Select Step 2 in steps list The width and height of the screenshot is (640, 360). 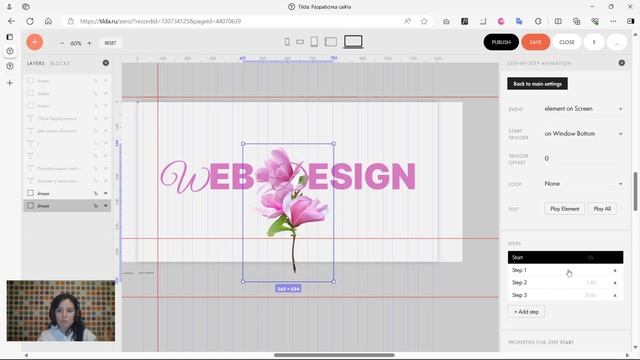tap(565, 282)
